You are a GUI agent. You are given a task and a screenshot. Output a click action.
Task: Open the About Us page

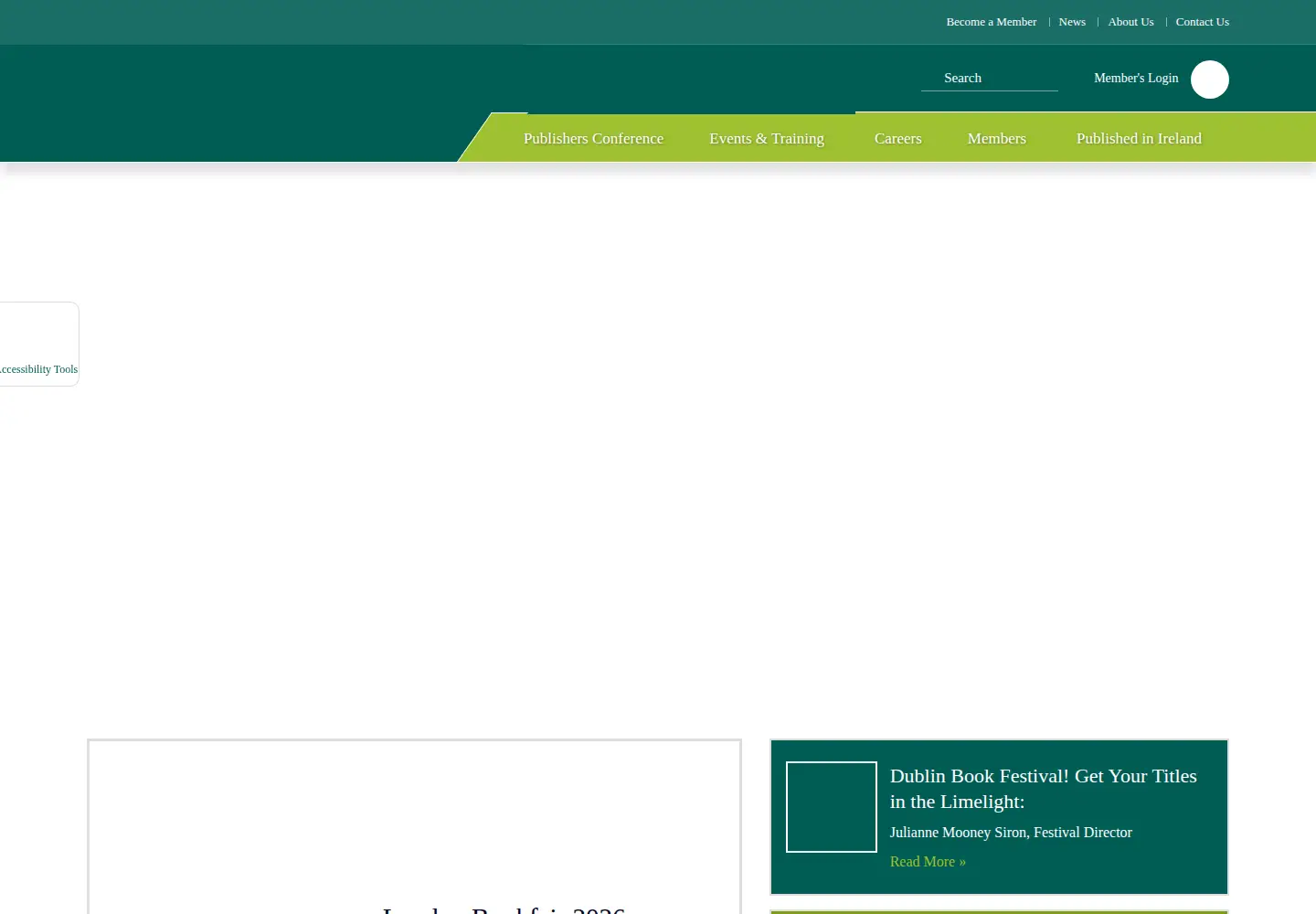coord(1130,22)
